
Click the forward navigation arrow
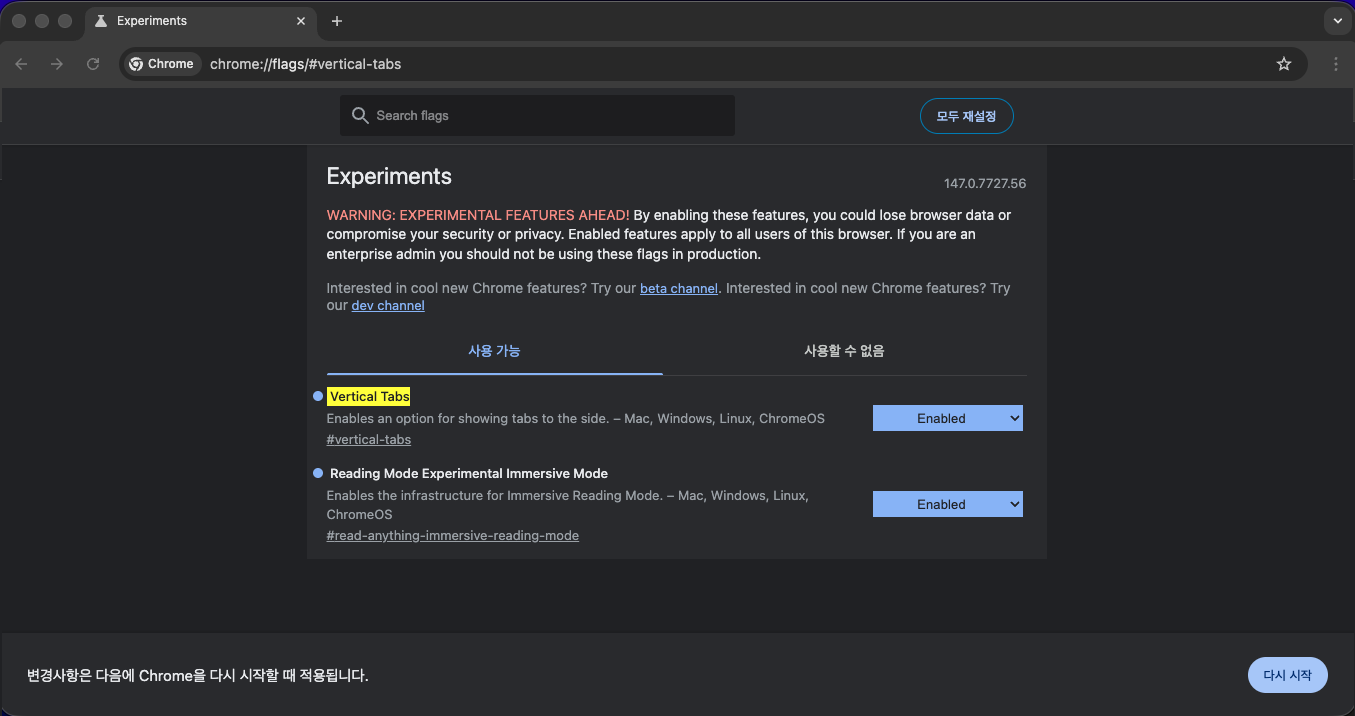pos(57,64)
